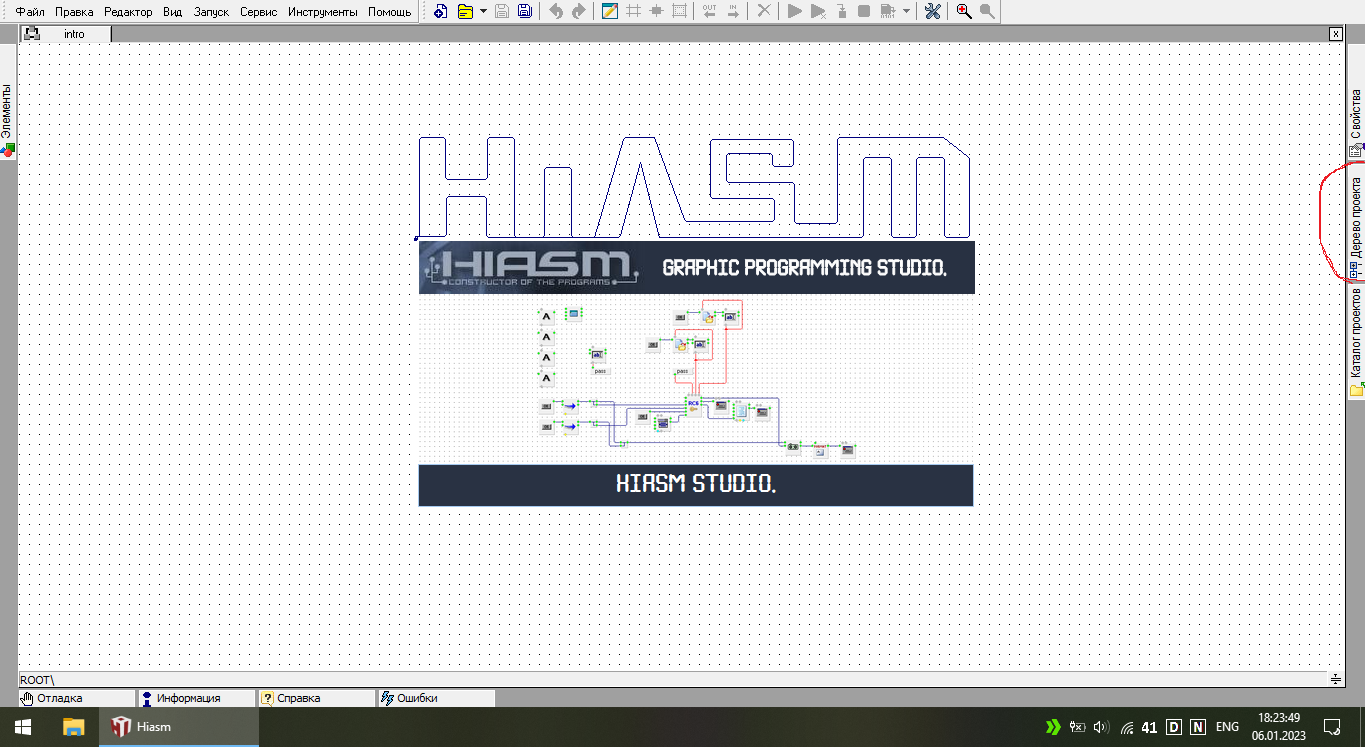Close the intro tab with the x button
1365x747 pixels.
pyautogui.click(x=1335, y=34)
